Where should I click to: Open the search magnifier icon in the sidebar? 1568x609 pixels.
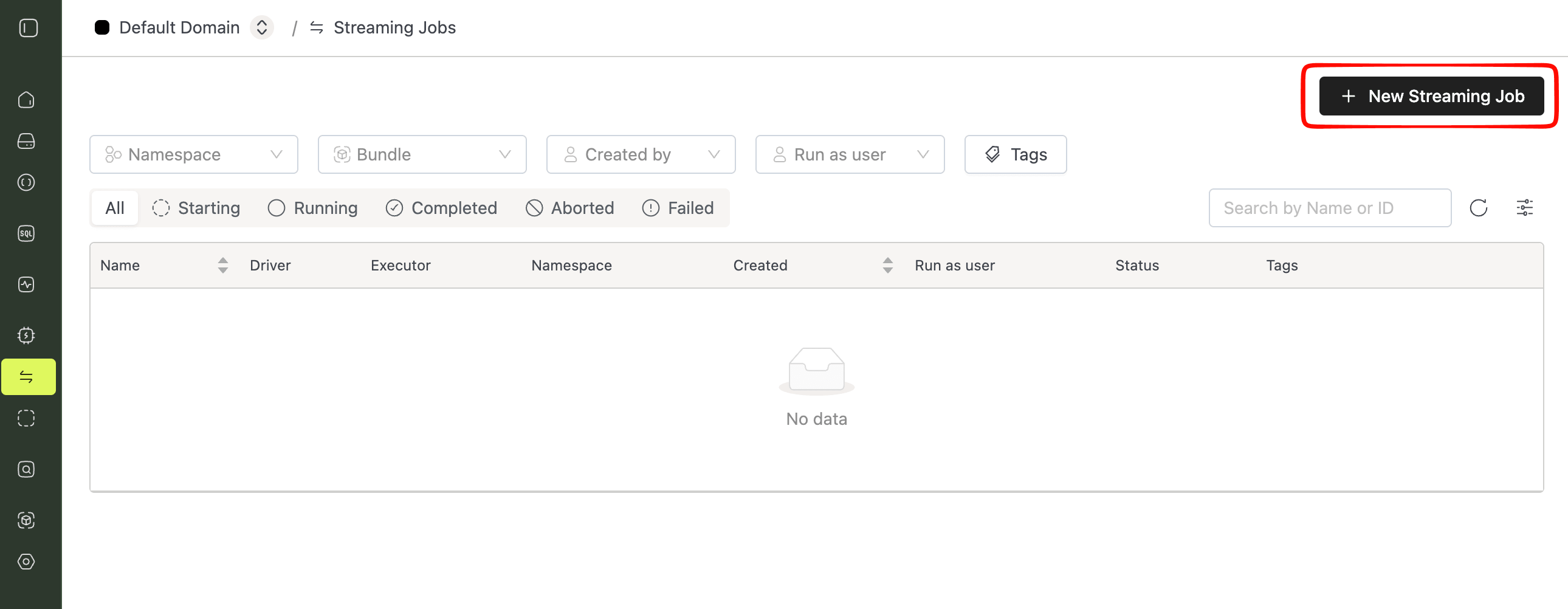26,469
